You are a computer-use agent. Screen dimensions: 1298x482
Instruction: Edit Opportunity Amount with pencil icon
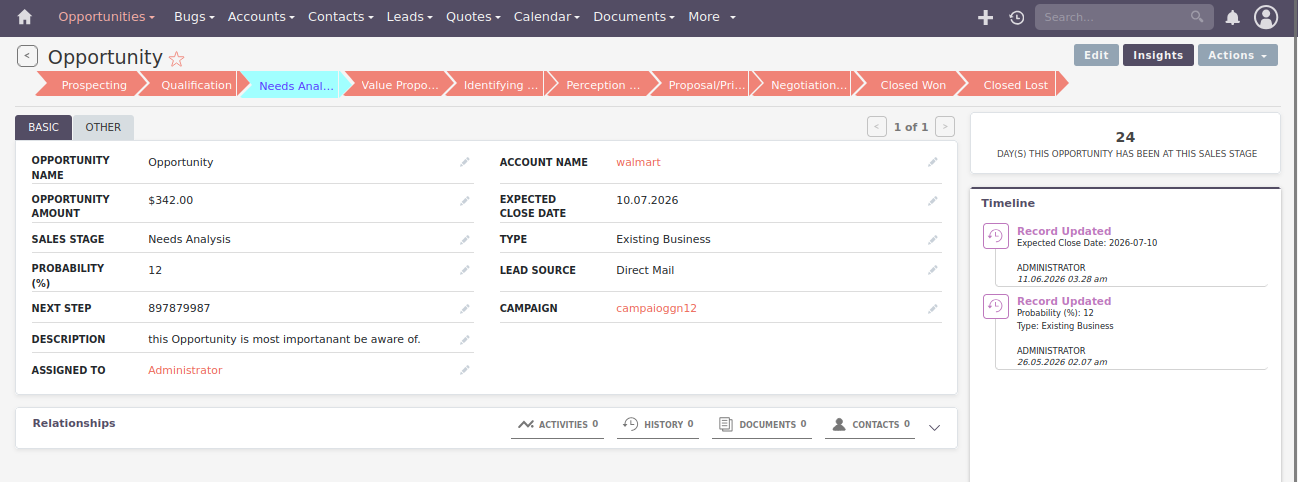[464, 201]
